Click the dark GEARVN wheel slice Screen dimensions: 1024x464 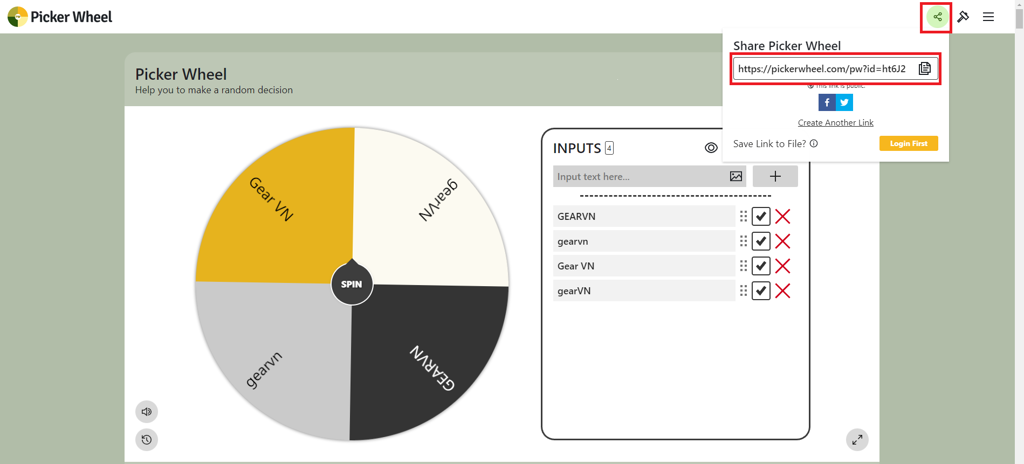pos(431,363)
